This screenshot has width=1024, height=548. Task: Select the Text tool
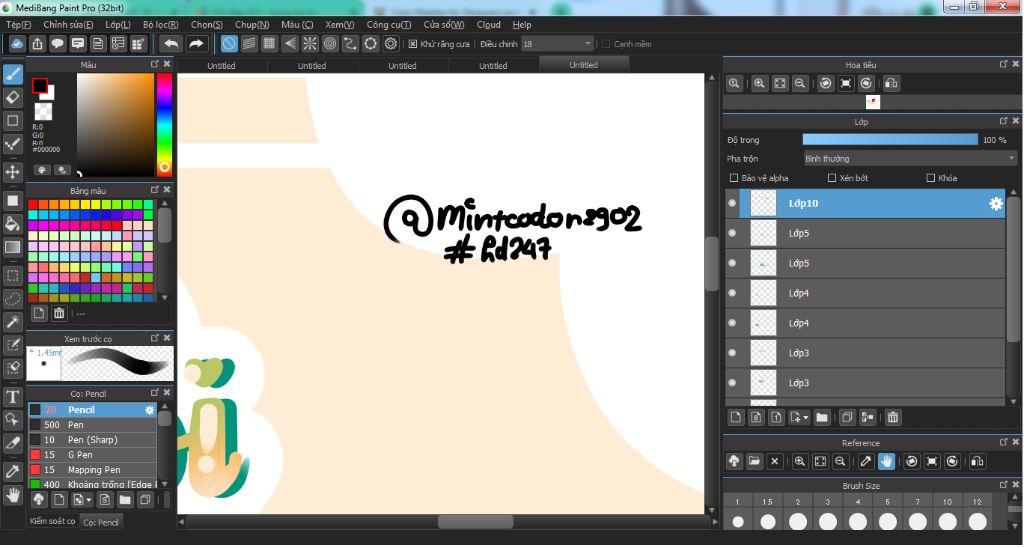click(x=12, y=396)
